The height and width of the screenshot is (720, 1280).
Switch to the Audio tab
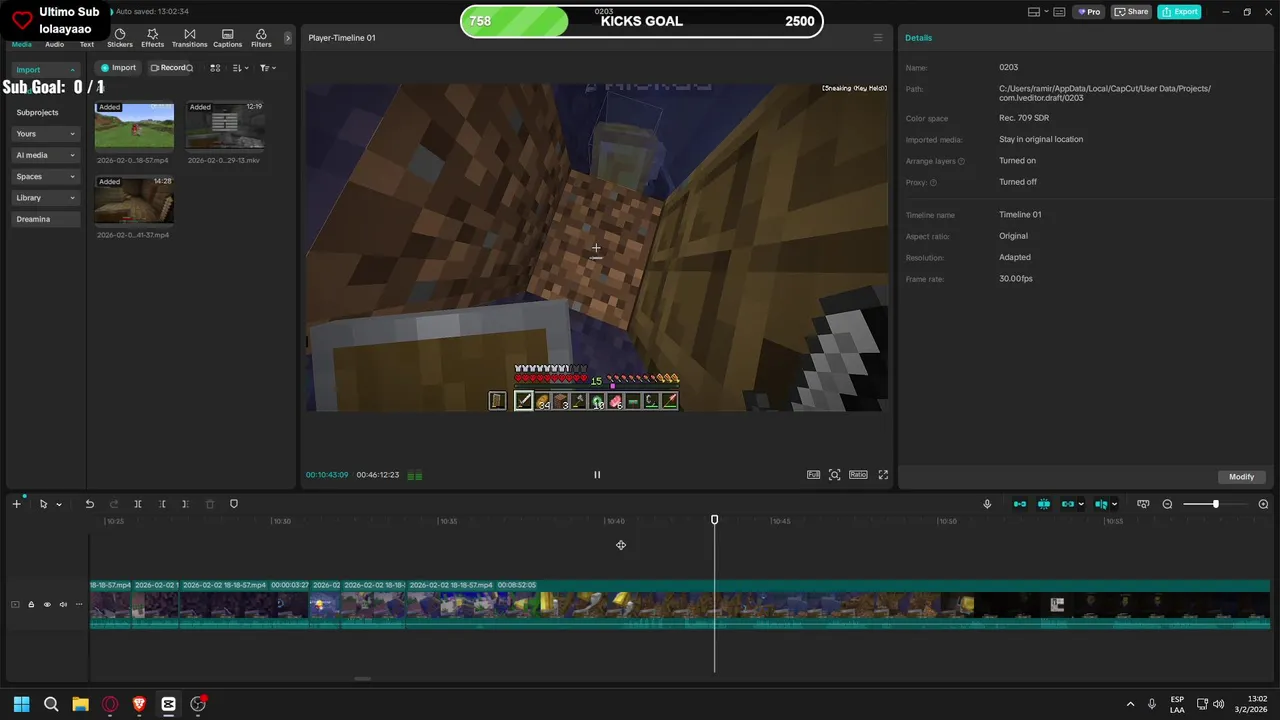pos(54,44)
